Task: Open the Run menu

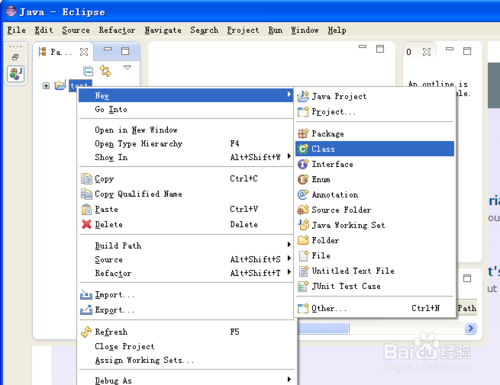Action: [275, 30]
